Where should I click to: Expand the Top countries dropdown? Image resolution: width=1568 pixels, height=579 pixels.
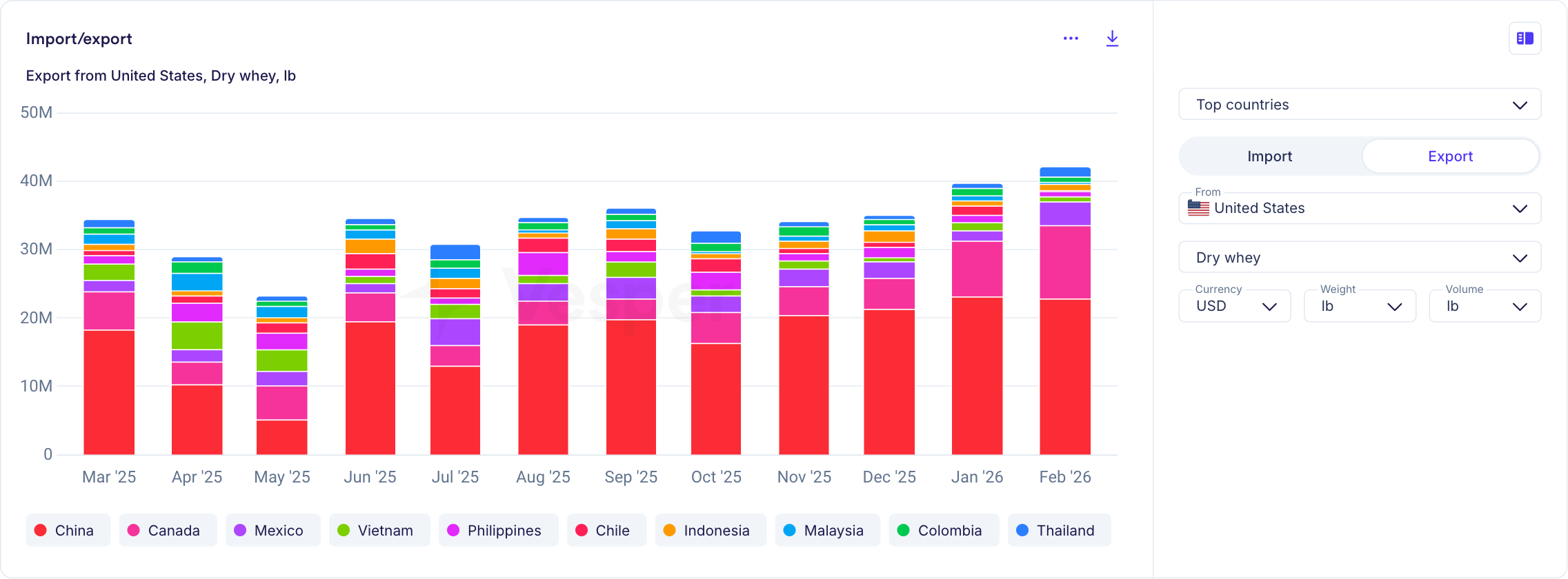[1359, 105]
